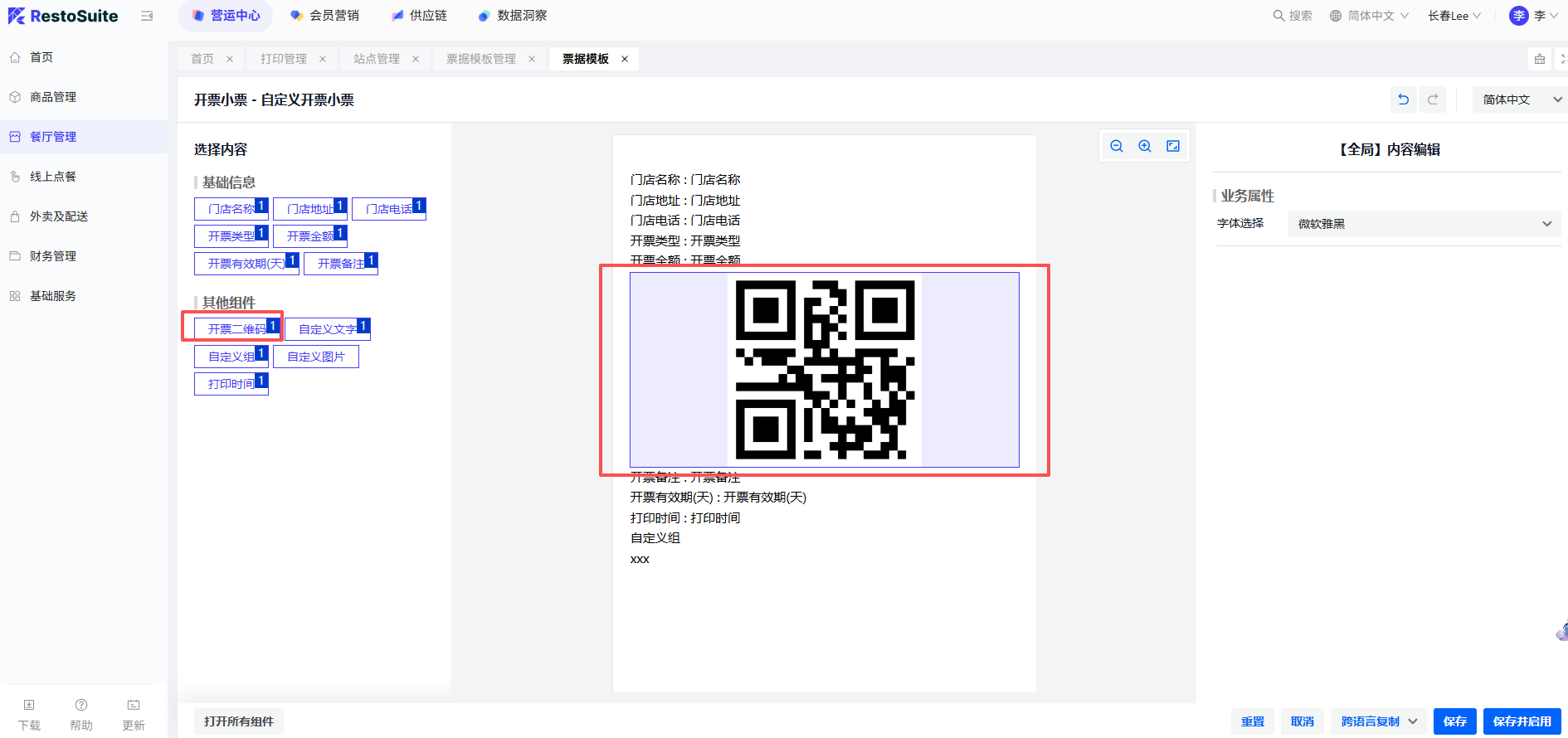Open the 供应链 top menu
Image resolution: width=1568 pixels, height=738 pixels.
419,16
